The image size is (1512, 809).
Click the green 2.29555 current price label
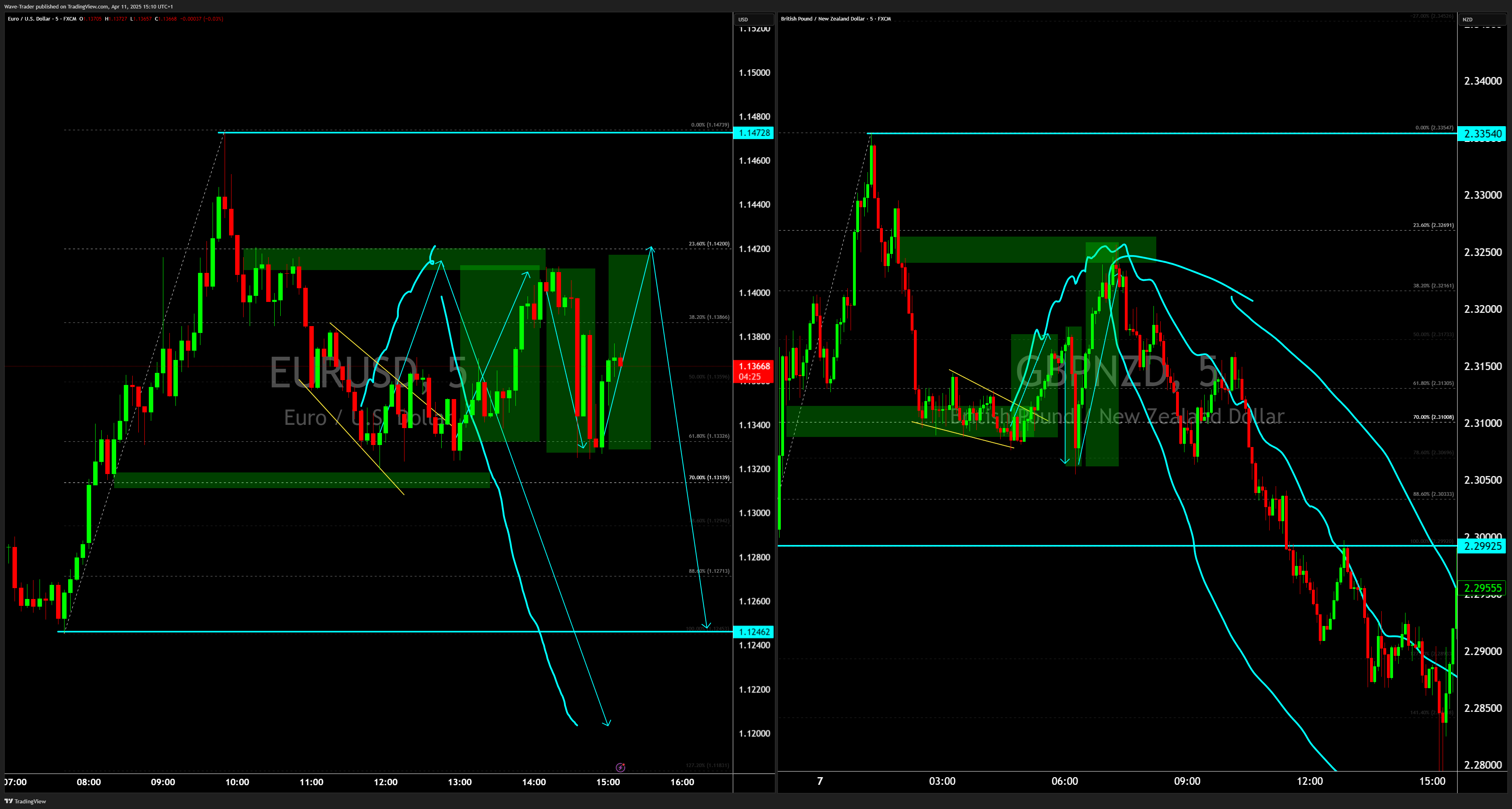1483,588
